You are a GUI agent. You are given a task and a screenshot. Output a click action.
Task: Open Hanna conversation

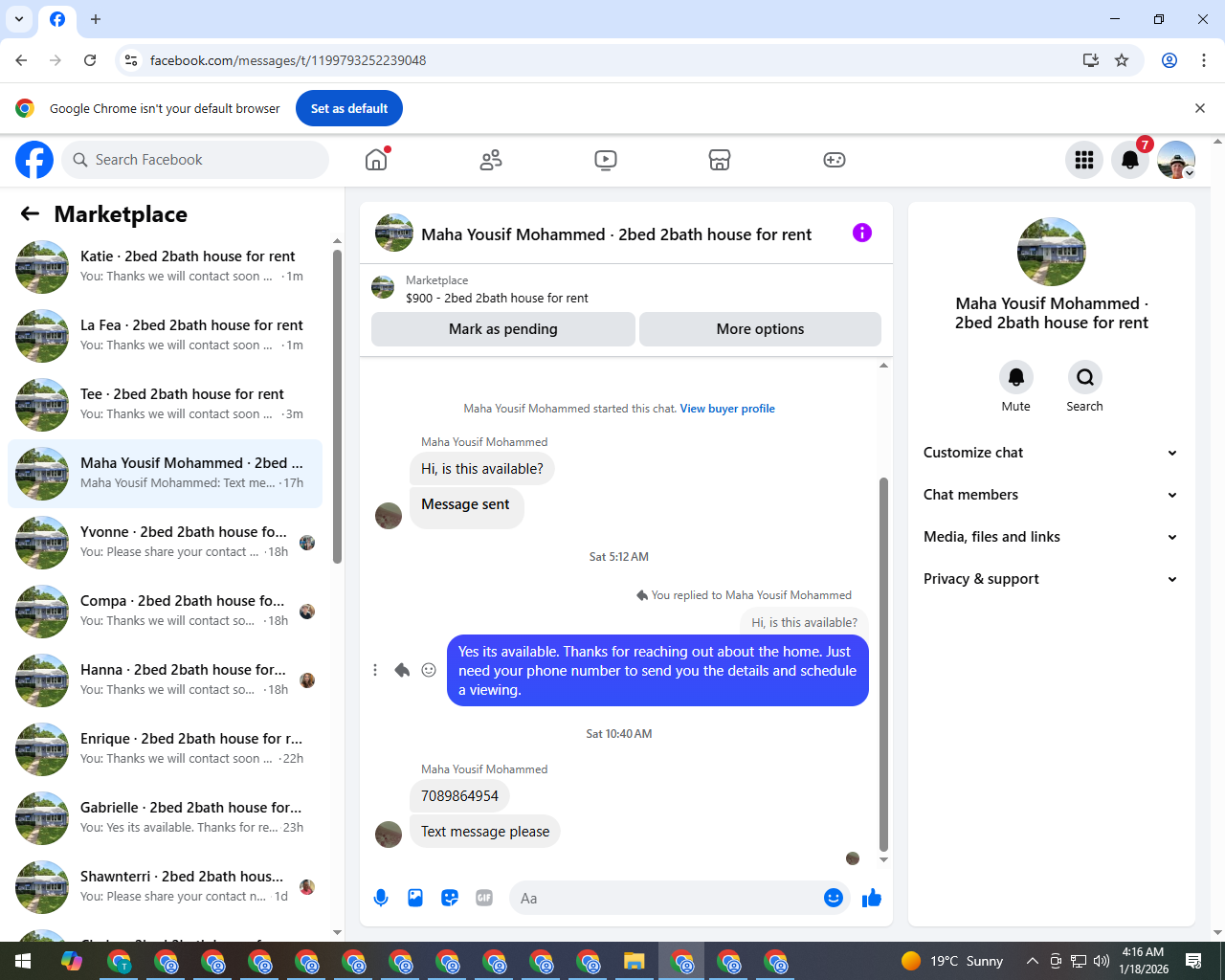165,680
